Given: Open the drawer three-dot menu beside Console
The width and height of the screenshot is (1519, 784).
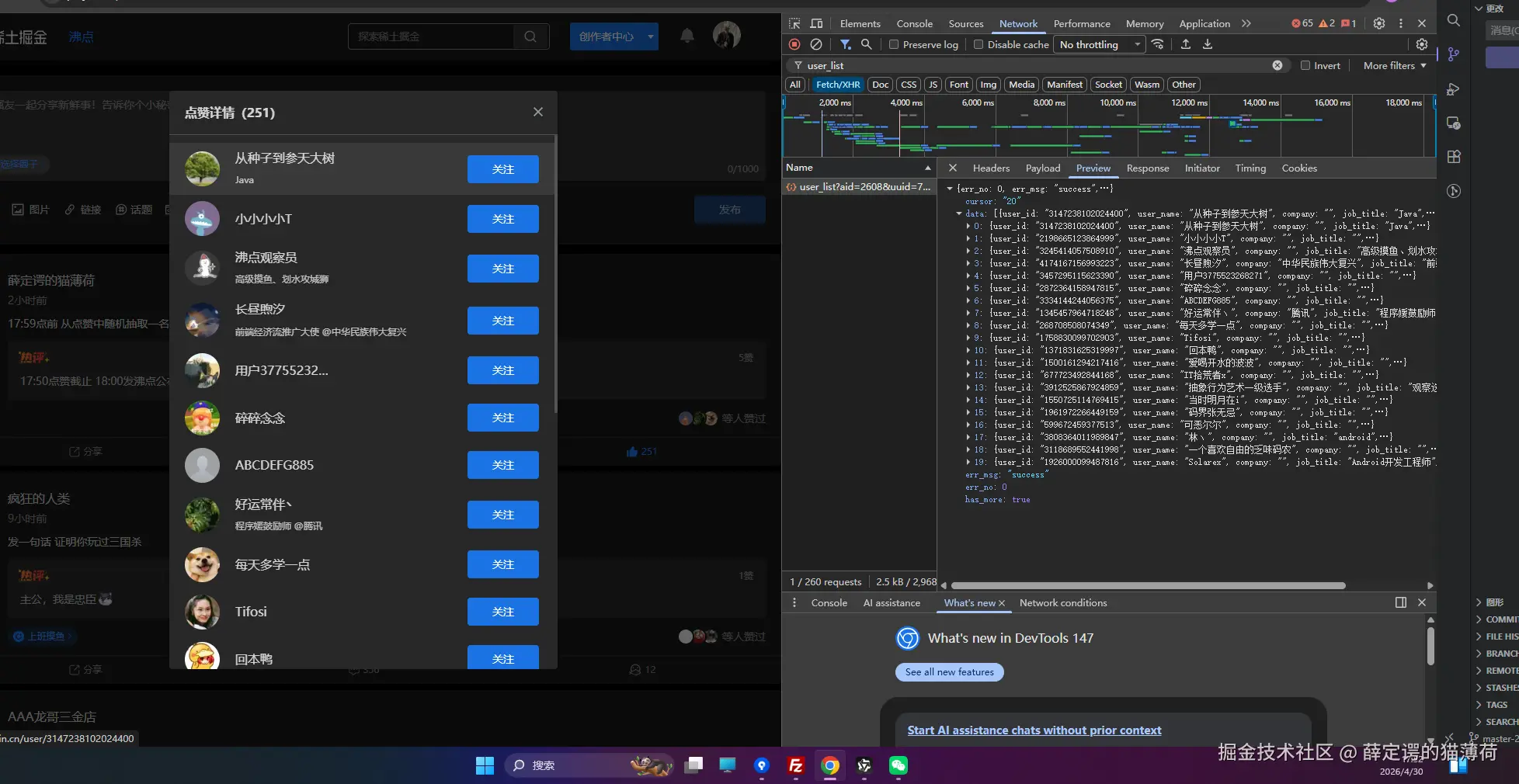Looking at the screenshot, I should click(794, 602).
